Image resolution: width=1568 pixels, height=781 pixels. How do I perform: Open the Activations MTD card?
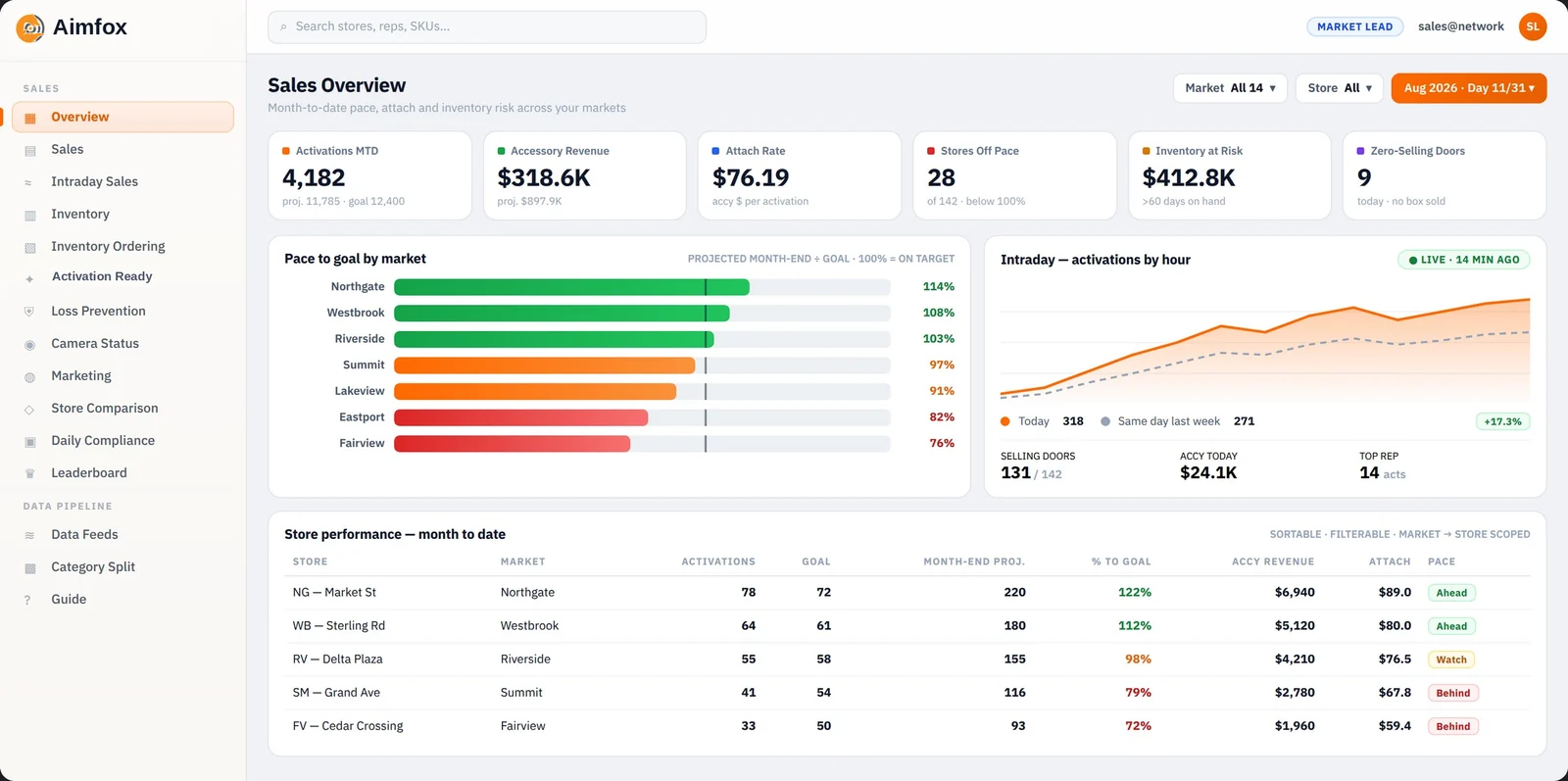click(369, 175)
